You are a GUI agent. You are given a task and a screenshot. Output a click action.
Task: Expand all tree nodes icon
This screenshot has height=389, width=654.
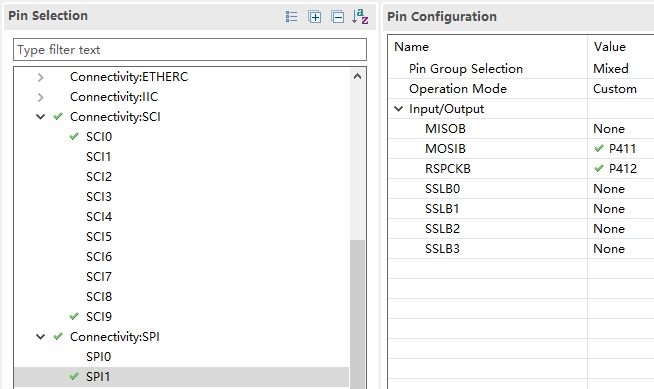(x=314, y=17)
